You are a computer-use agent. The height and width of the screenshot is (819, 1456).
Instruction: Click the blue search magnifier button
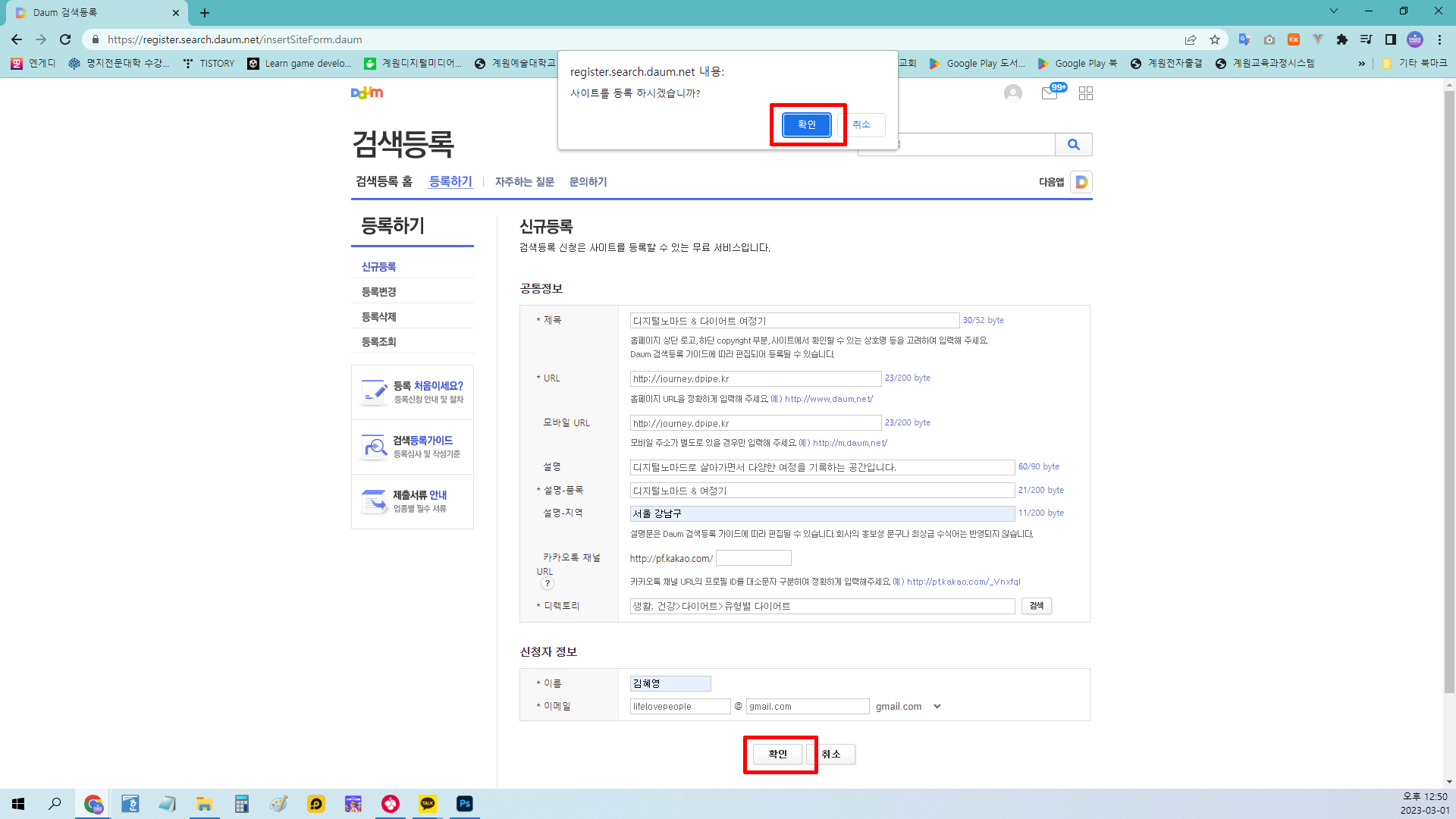click(x=1073, y=145)
